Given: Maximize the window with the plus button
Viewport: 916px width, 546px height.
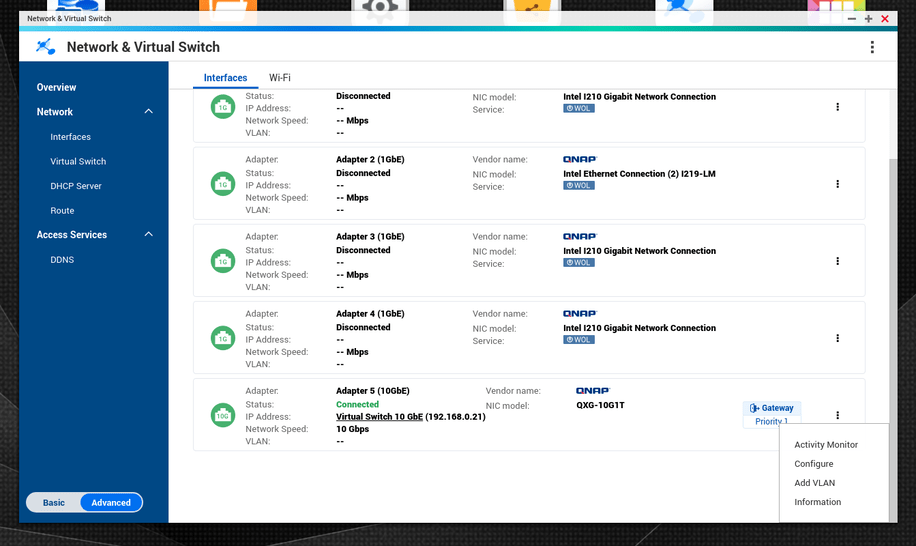Looking at the screenshot, I should (869, 19).
